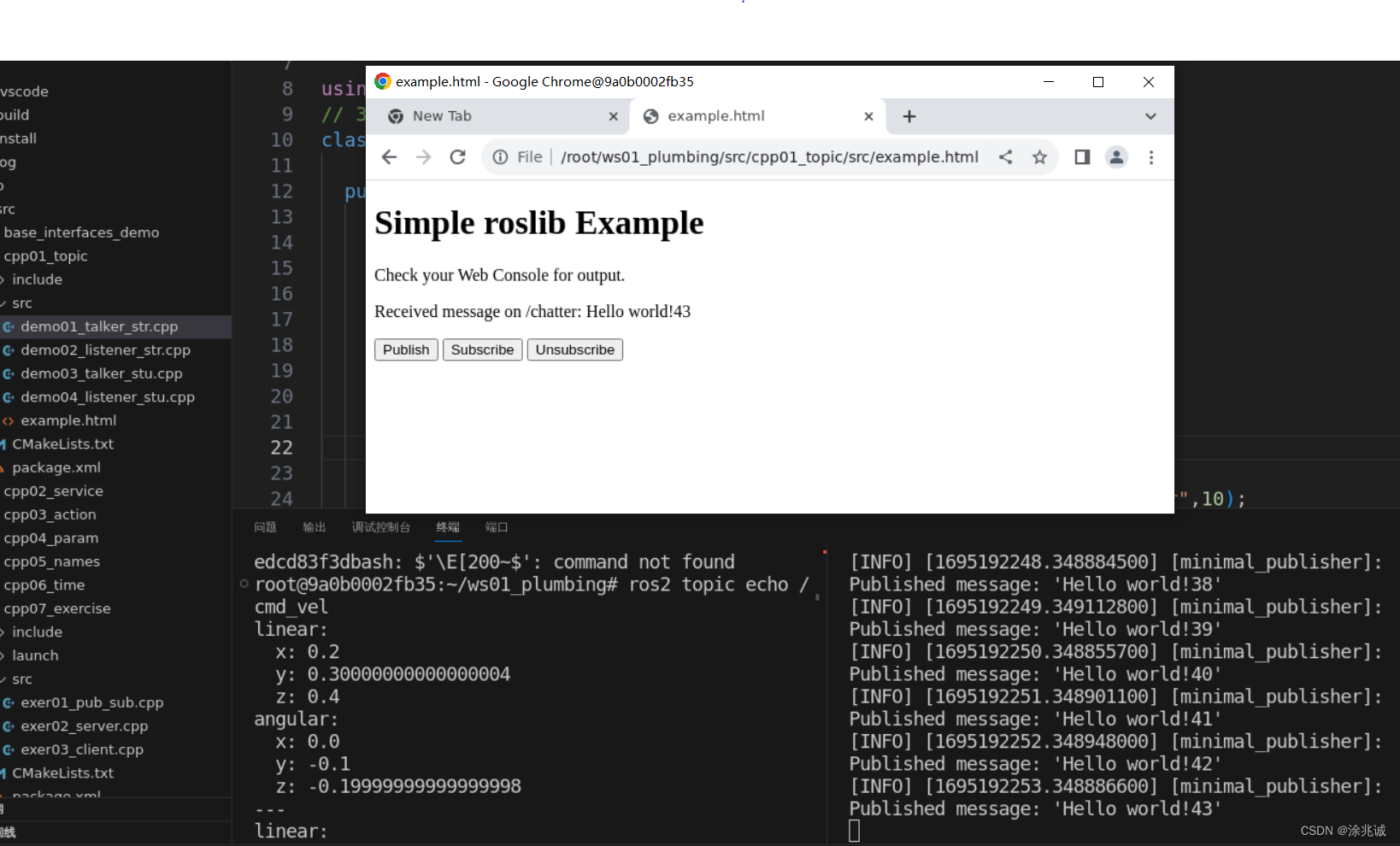
Task: Click the chatter received message text
Action: coord(532,312)
